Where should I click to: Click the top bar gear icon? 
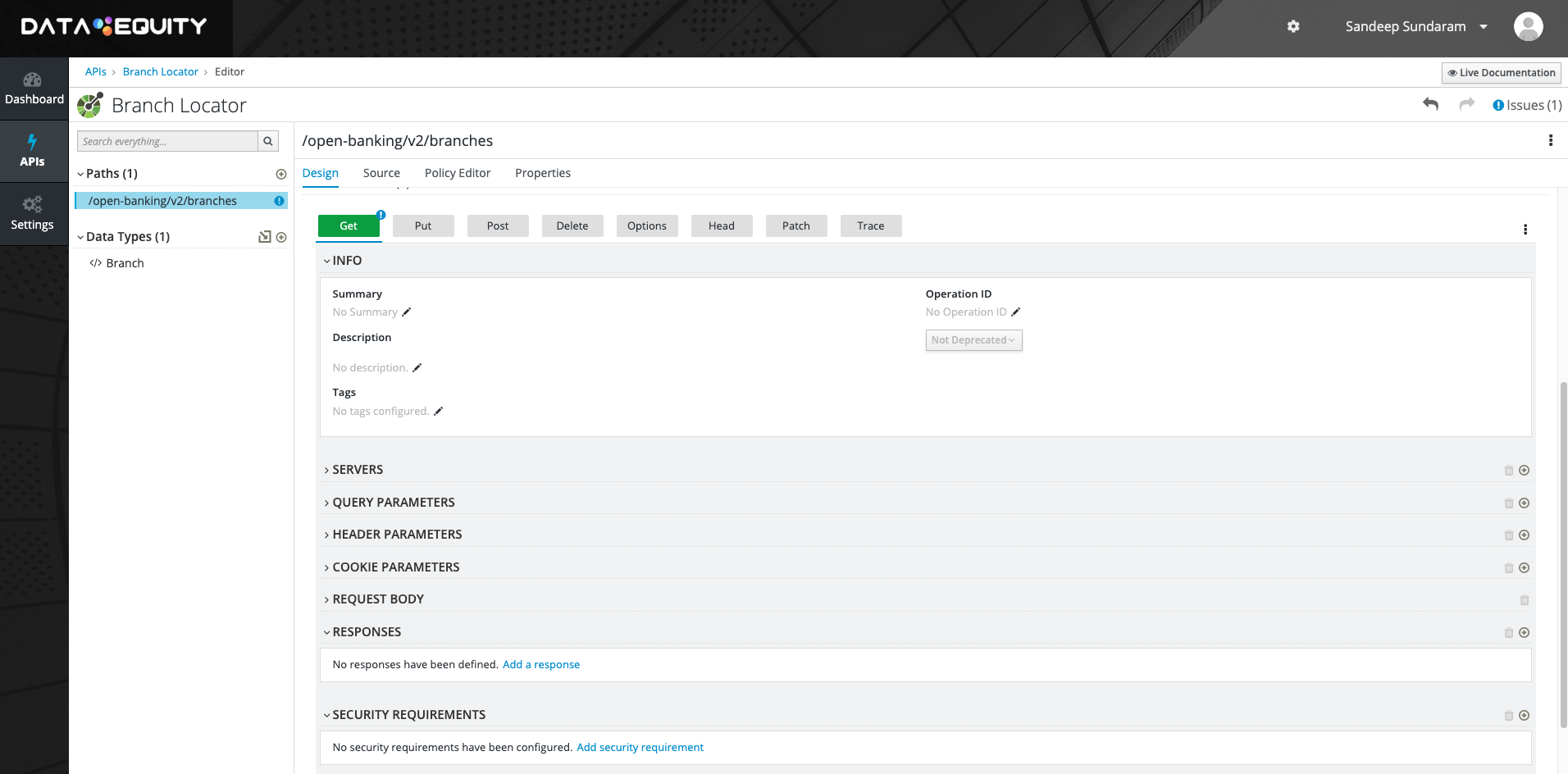pyautogui.click(x=1293, y=26)
